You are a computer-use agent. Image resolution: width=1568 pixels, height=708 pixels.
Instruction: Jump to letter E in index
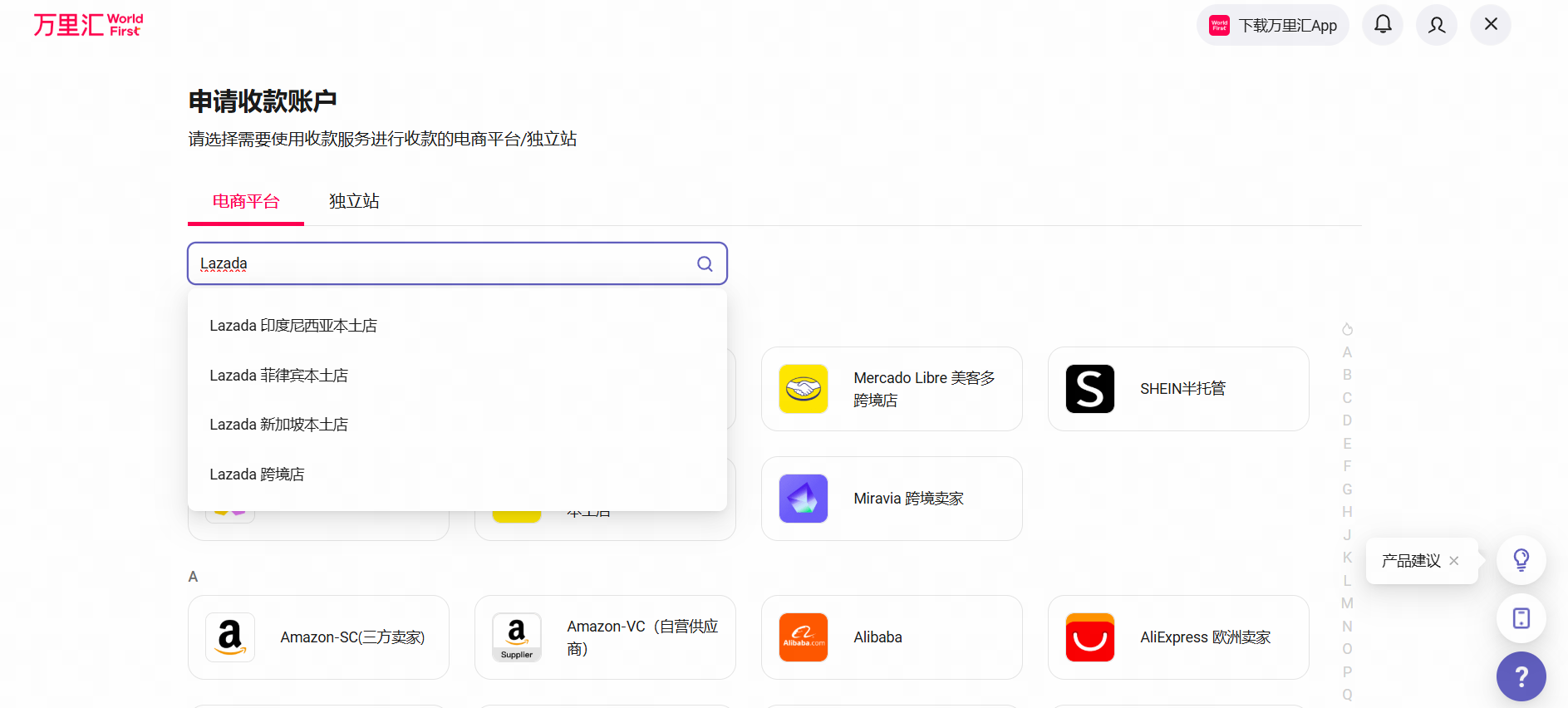click(x=1347, y=444)
